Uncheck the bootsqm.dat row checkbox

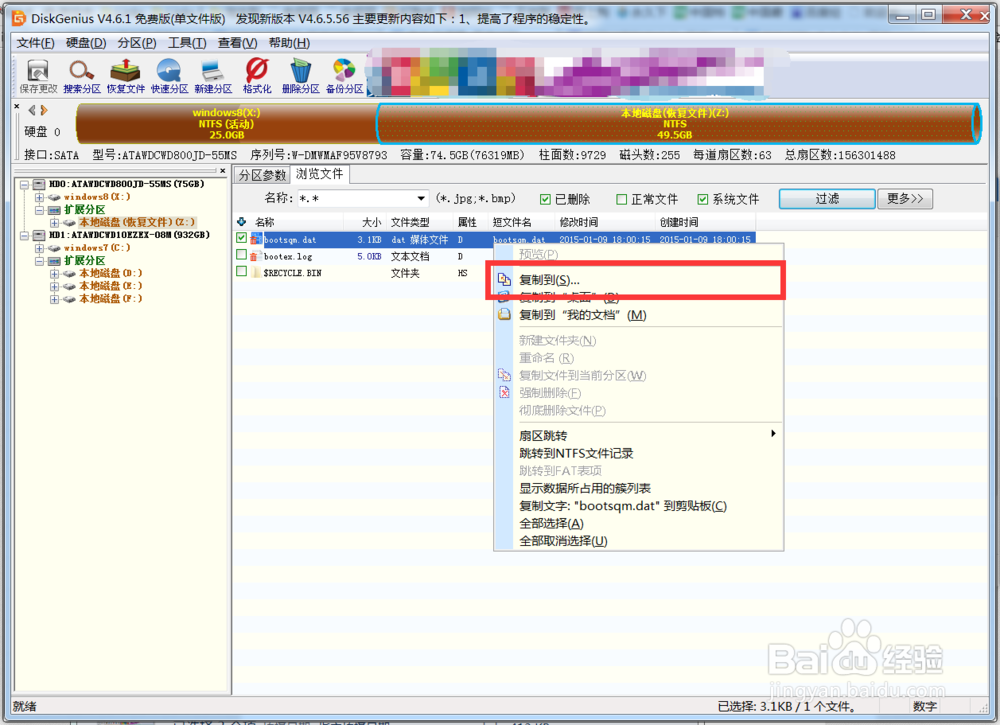pos(241,238)
